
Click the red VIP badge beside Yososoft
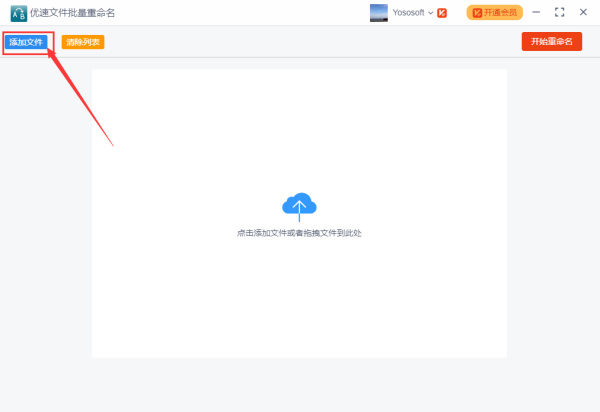pos(442,13)
